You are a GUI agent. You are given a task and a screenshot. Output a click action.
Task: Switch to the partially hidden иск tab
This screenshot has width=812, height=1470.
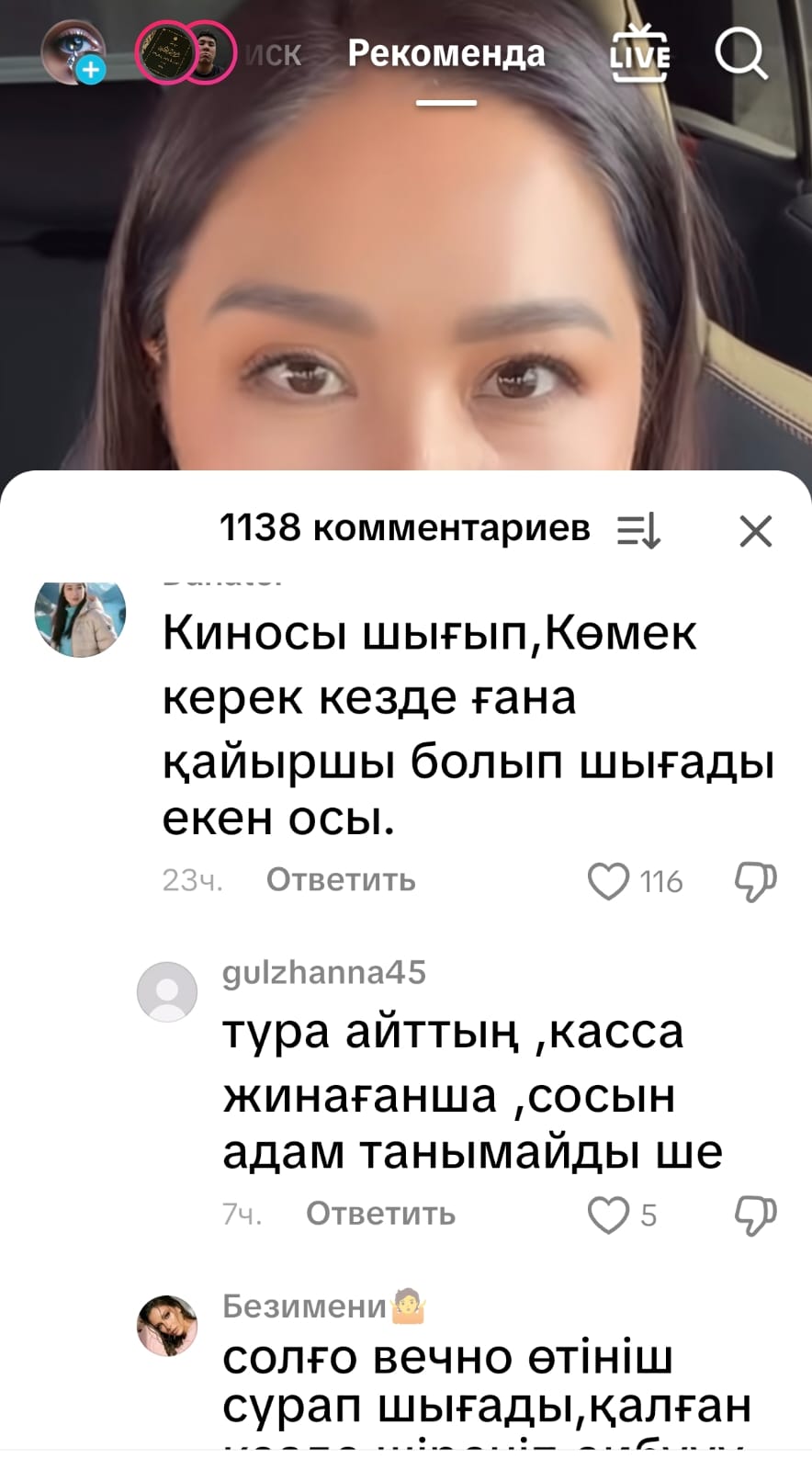273,54
